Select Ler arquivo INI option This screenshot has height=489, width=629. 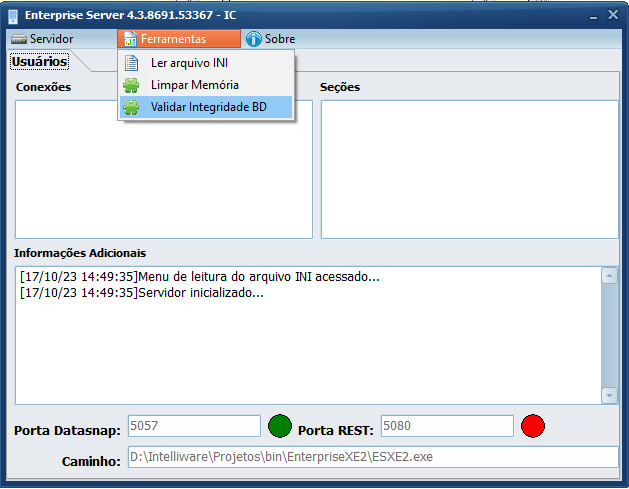pos(189,63)
